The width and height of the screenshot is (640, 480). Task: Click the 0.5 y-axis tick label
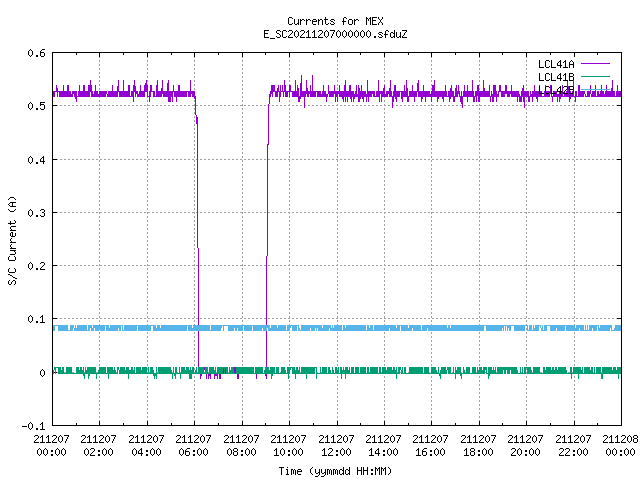(36, 106)
